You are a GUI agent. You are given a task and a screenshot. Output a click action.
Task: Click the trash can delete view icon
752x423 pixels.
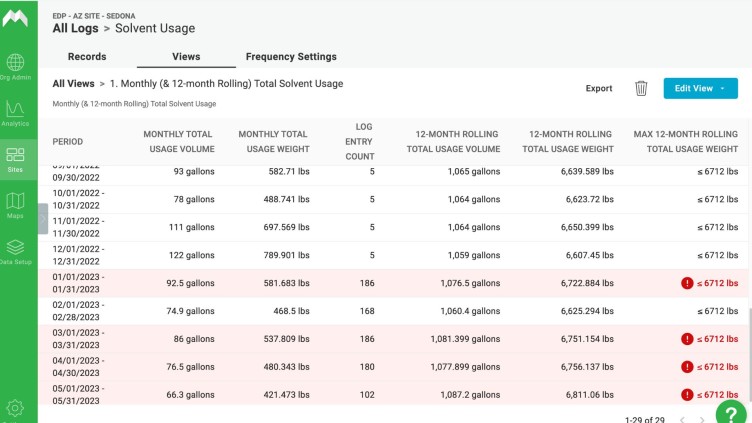[641, 88]
